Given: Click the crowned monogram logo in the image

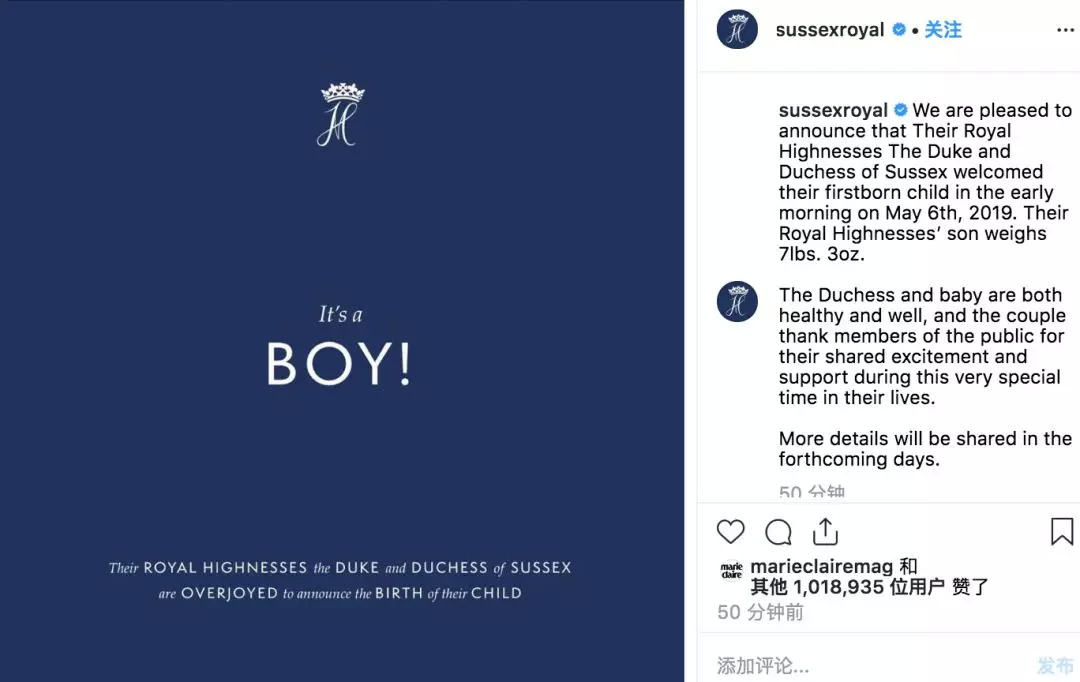Looking at the screenshot, I should [341, 115].
